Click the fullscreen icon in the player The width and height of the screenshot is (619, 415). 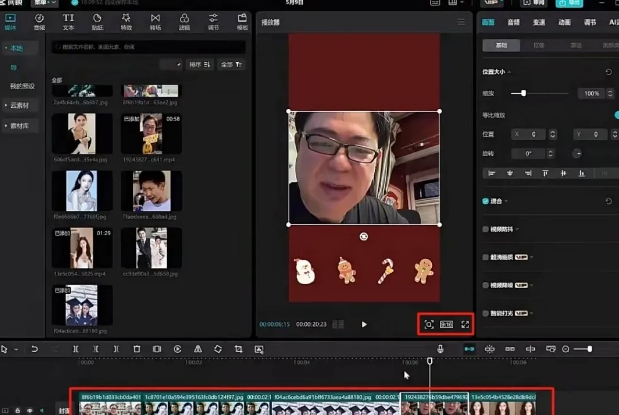point(465,325)
